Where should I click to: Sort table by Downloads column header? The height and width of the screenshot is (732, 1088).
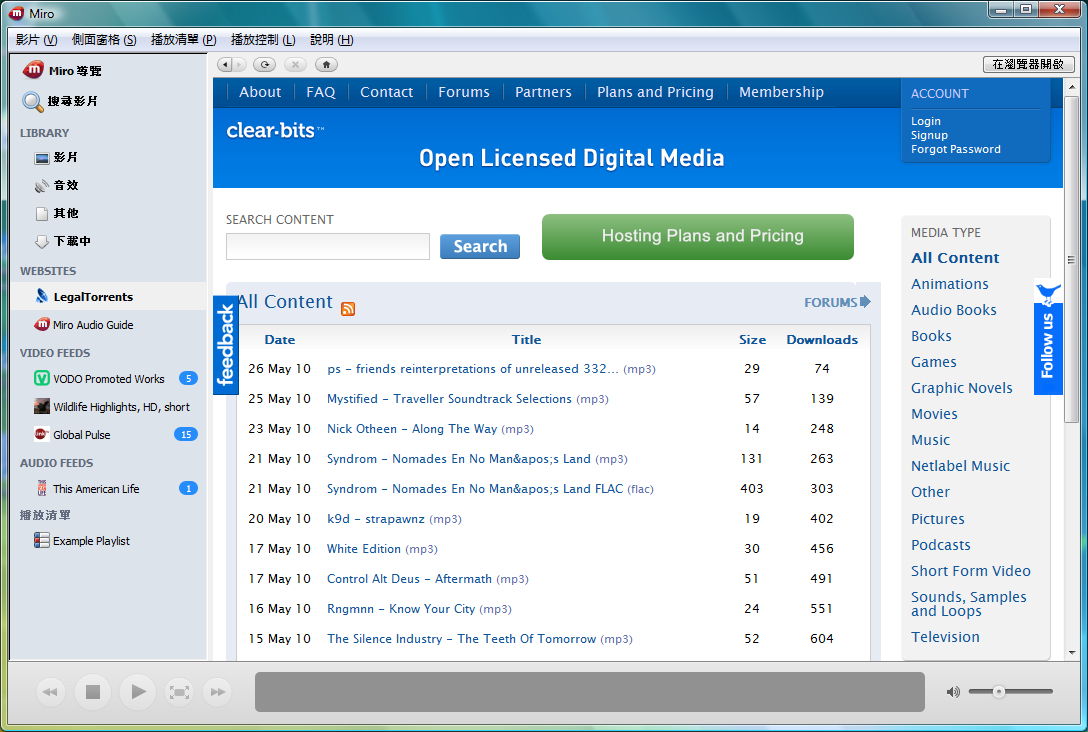[x=822, y=339]
